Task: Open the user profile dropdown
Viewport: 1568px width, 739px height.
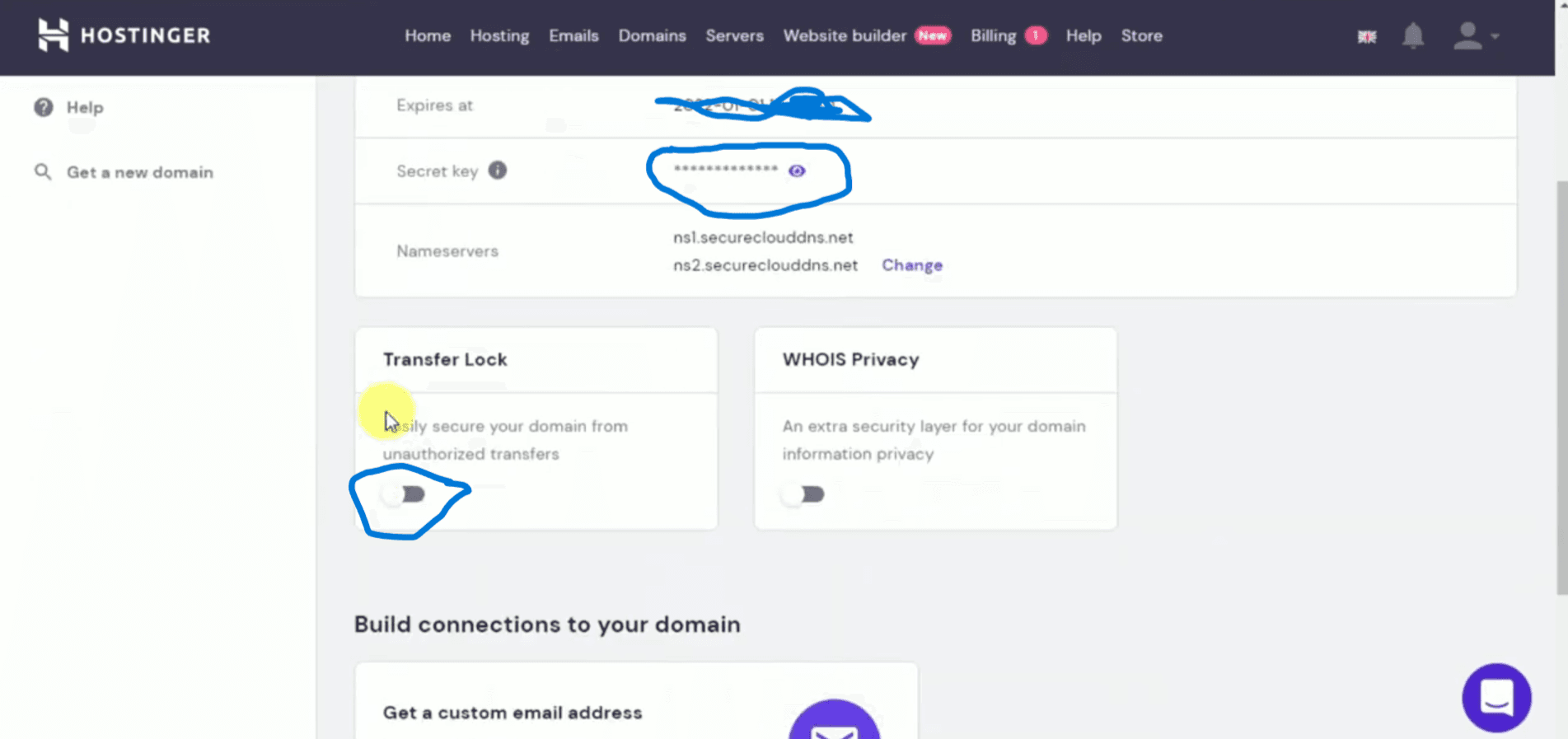Action: tap(1474, 36)
